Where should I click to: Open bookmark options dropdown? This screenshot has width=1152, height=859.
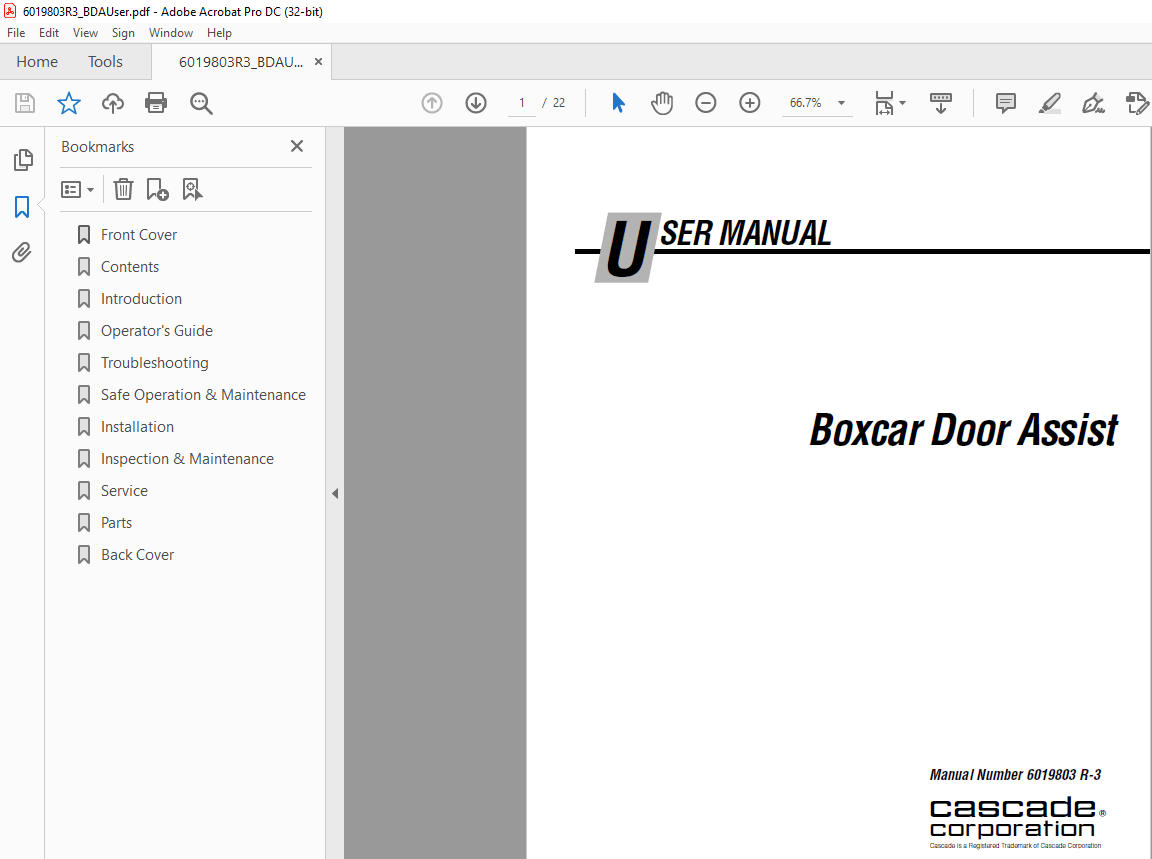[x=77, y=189]
